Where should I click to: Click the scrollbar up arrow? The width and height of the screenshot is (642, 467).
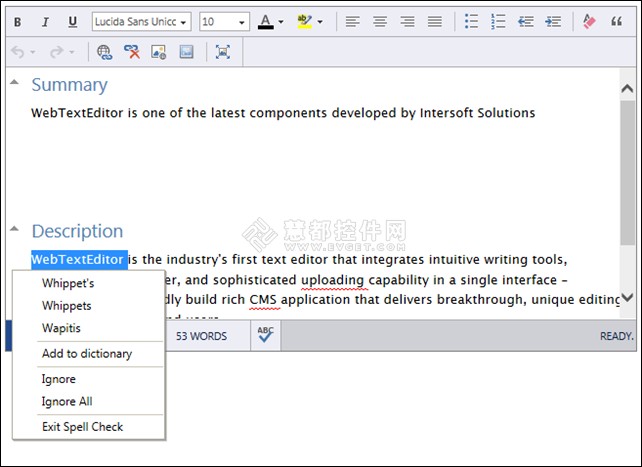(627, 88)
